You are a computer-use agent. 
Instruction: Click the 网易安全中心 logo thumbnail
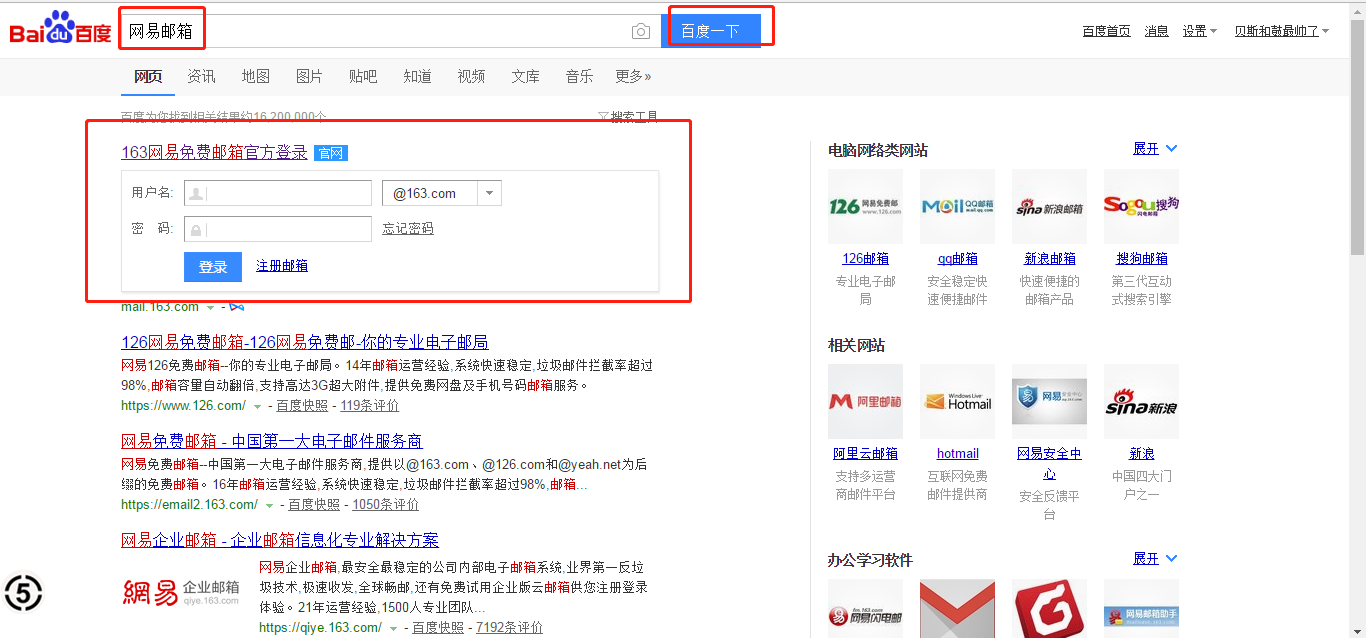pyautogui.click(x=1049, y=401)
